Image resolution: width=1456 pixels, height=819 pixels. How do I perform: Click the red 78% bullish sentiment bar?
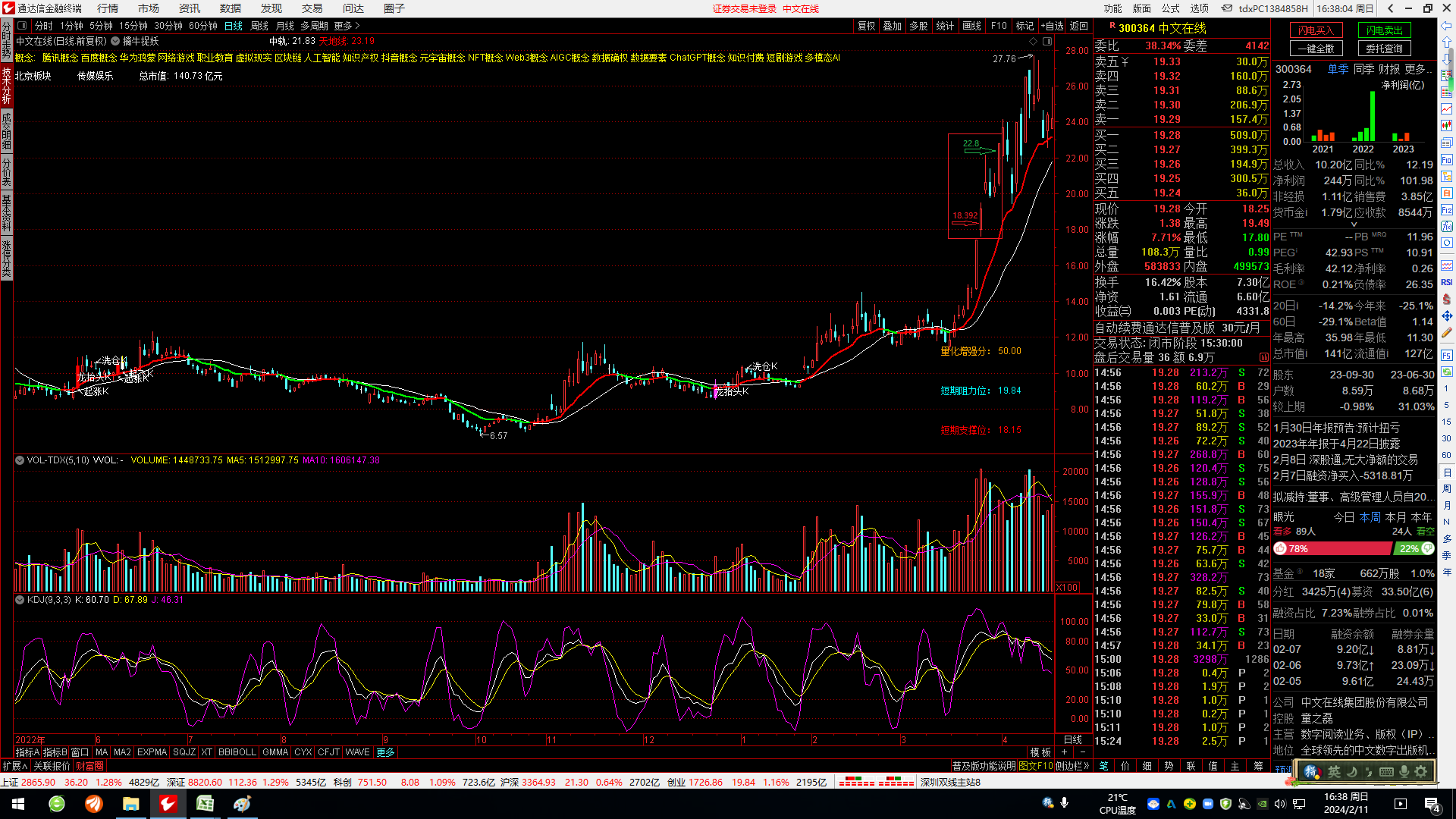[1333, 548]
